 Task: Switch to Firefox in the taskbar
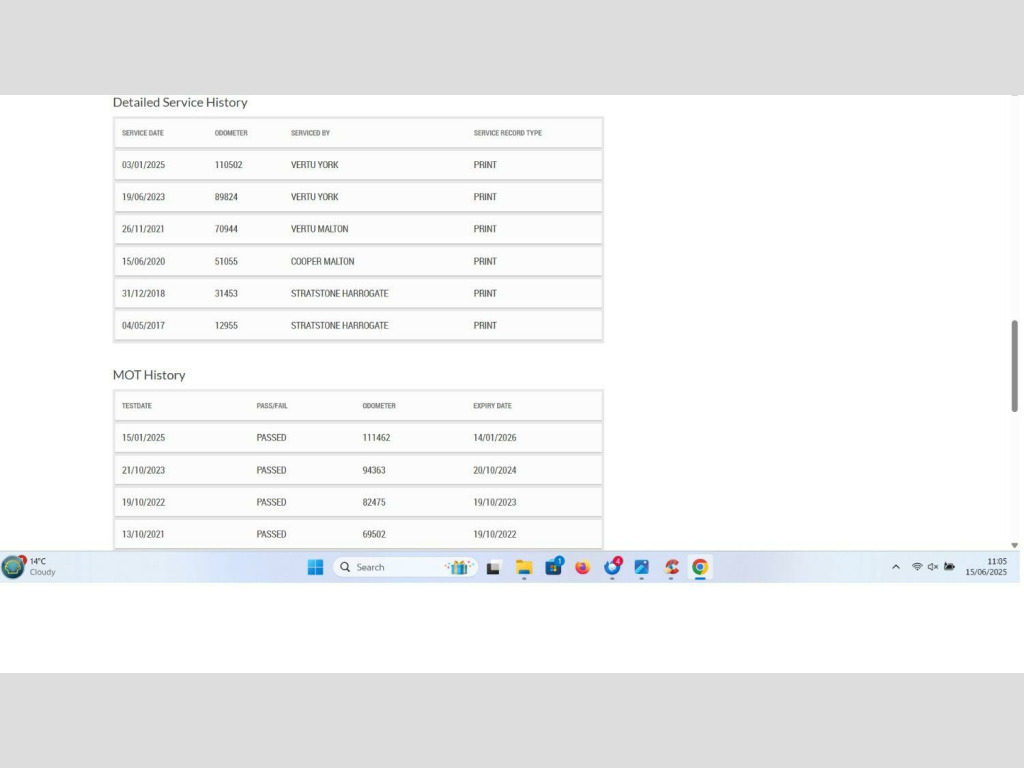pos(583,567)
